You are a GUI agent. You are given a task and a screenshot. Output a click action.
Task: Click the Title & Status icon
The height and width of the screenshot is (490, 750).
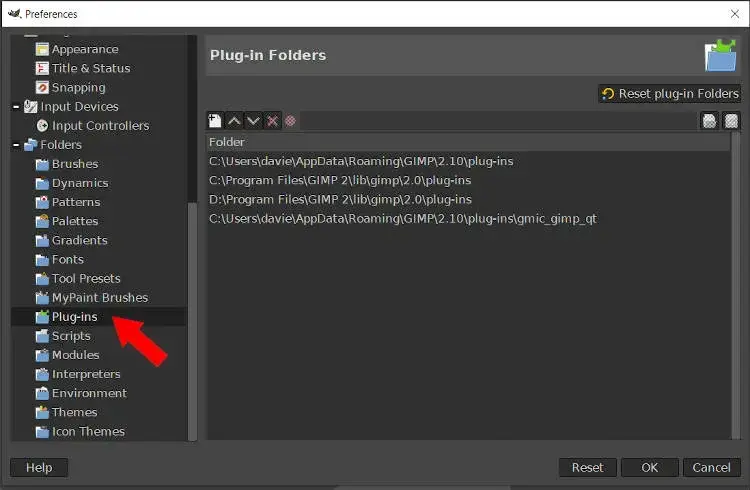pos(42,68)
